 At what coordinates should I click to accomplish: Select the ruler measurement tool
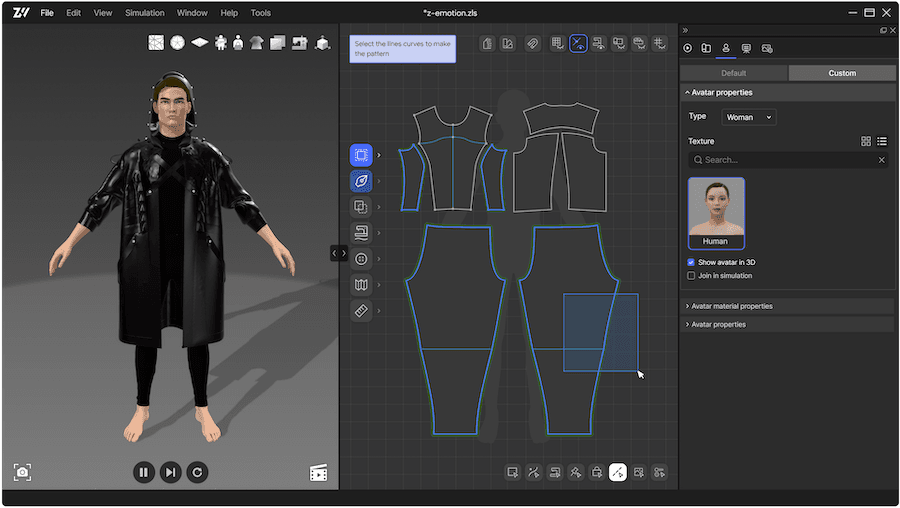pos(361,311)
